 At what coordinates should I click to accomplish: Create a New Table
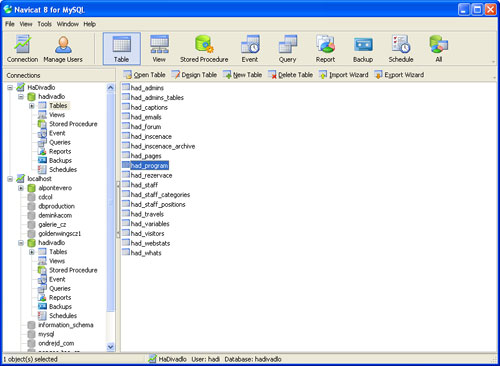point(242,75)
